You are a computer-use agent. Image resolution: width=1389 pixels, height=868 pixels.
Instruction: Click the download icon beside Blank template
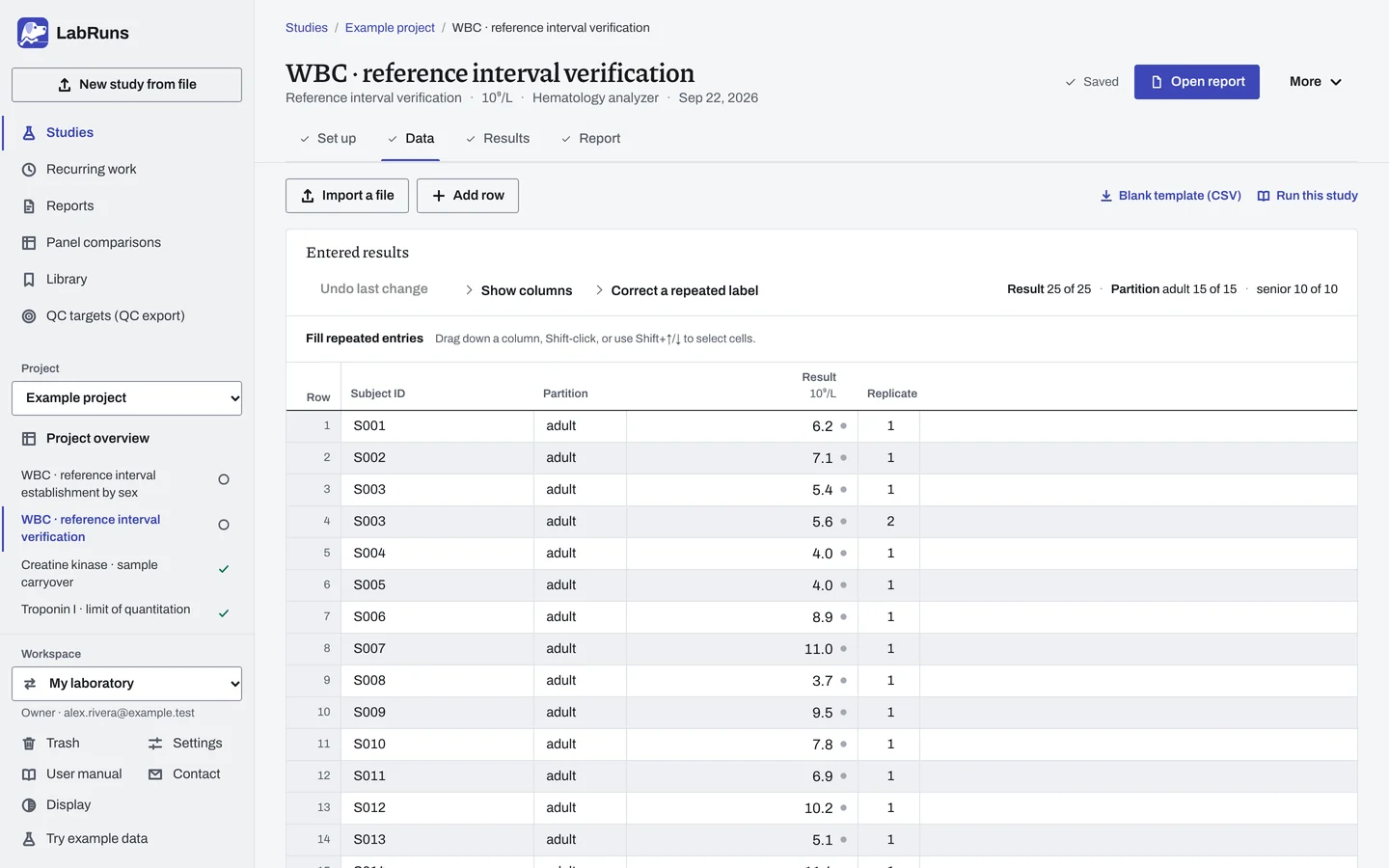tap(1106, 196)
